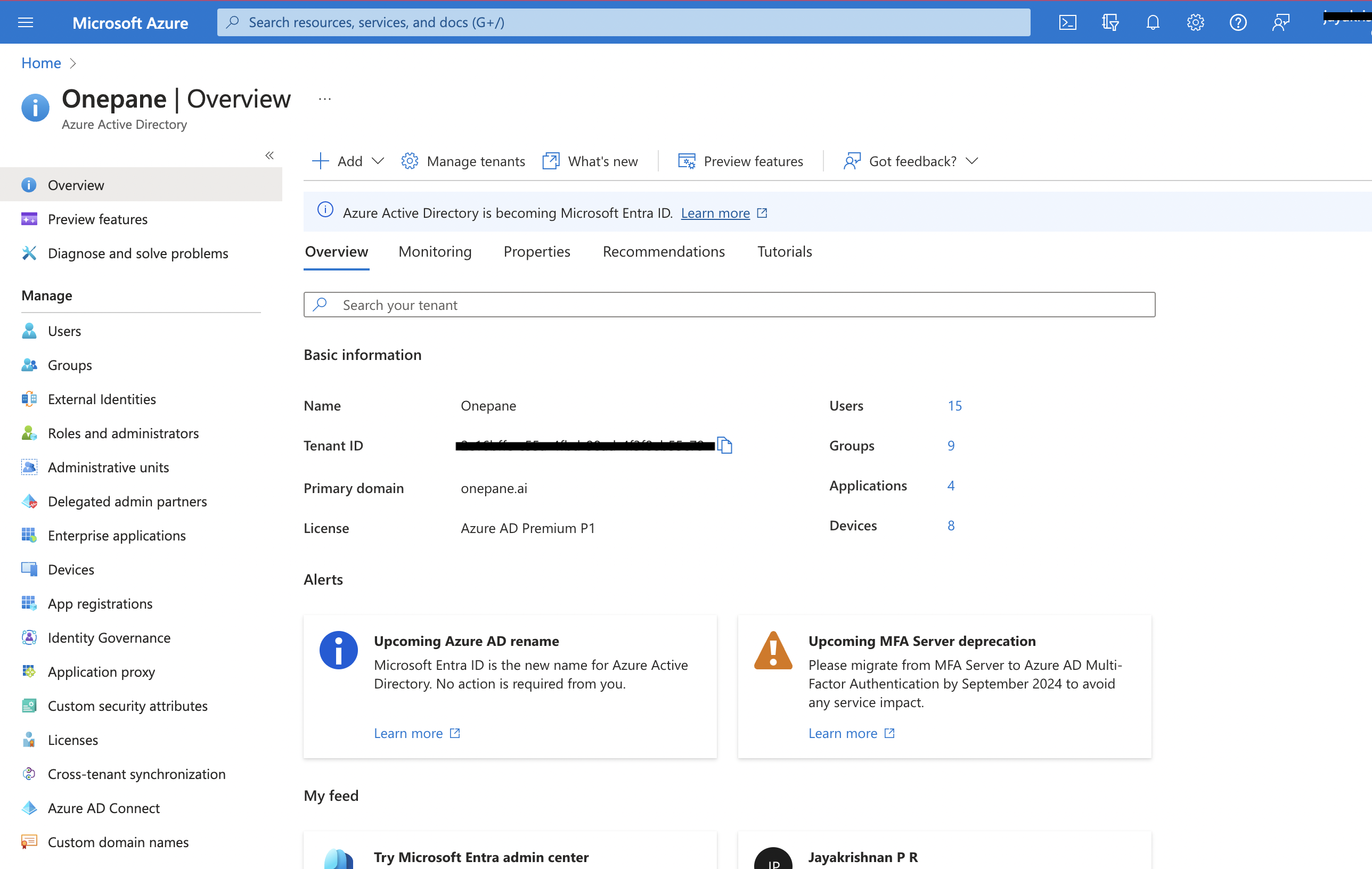Open External Identities
Viewport: 1372px width, 869px height.
141,399
